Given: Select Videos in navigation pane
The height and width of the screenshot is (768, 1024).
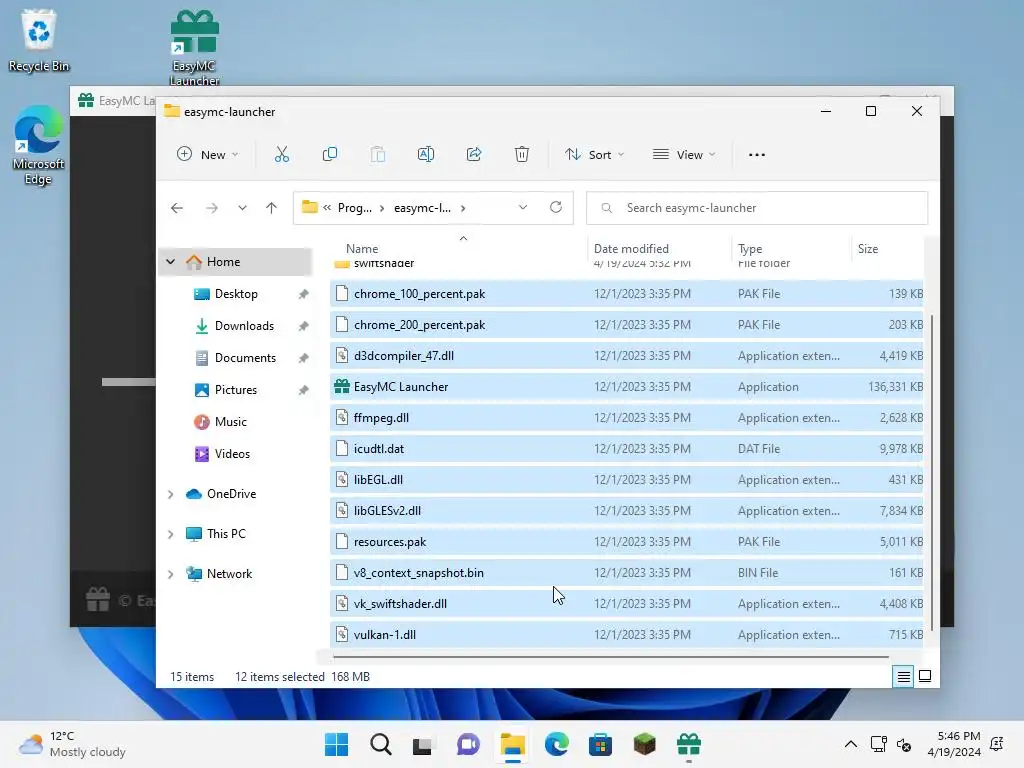Looking at the screenshot, I should (232, 454).
